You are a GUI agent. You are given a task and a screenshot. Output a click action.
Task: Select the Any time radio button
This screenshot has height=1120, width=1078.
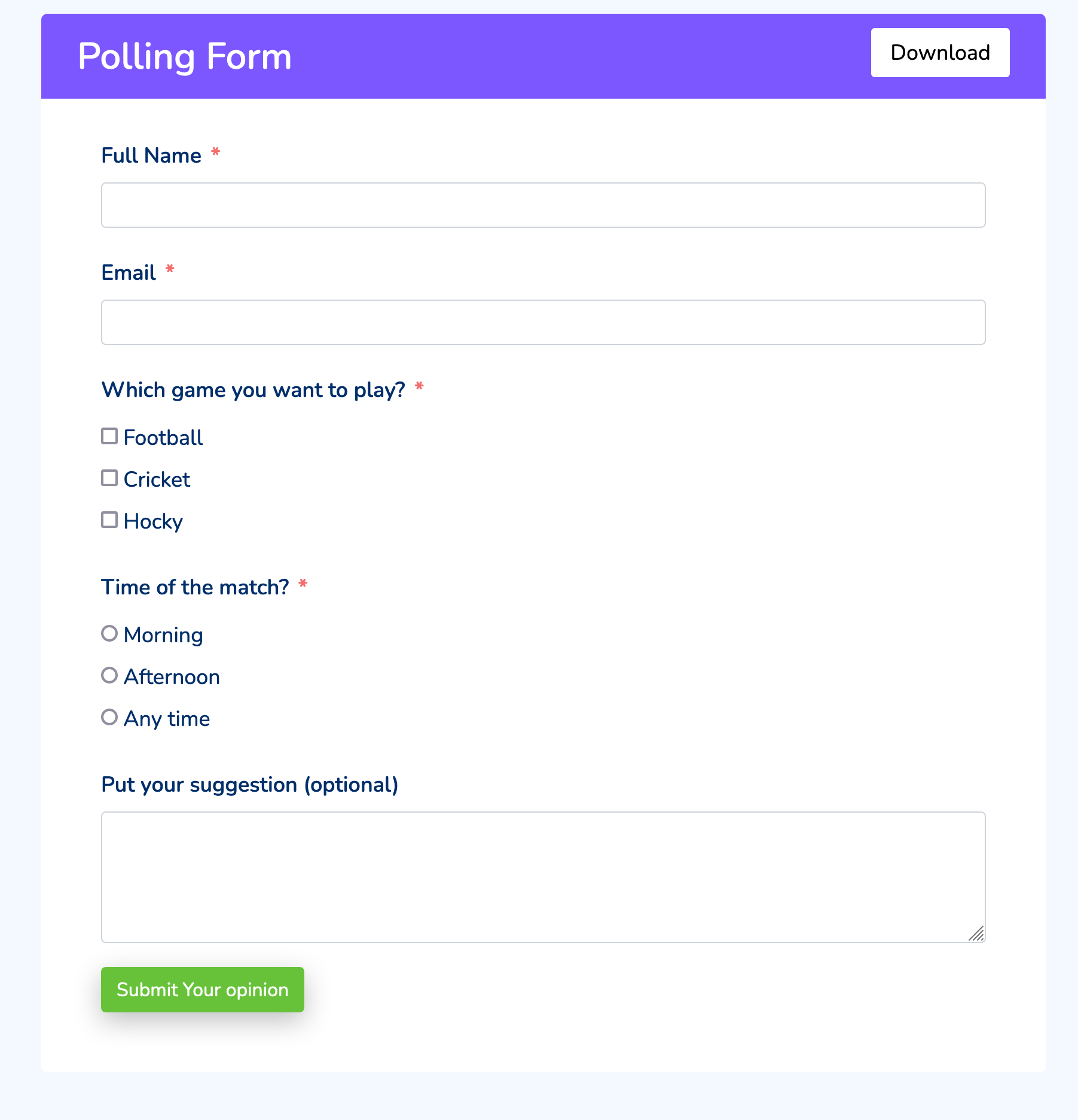[x=110, y=717]
